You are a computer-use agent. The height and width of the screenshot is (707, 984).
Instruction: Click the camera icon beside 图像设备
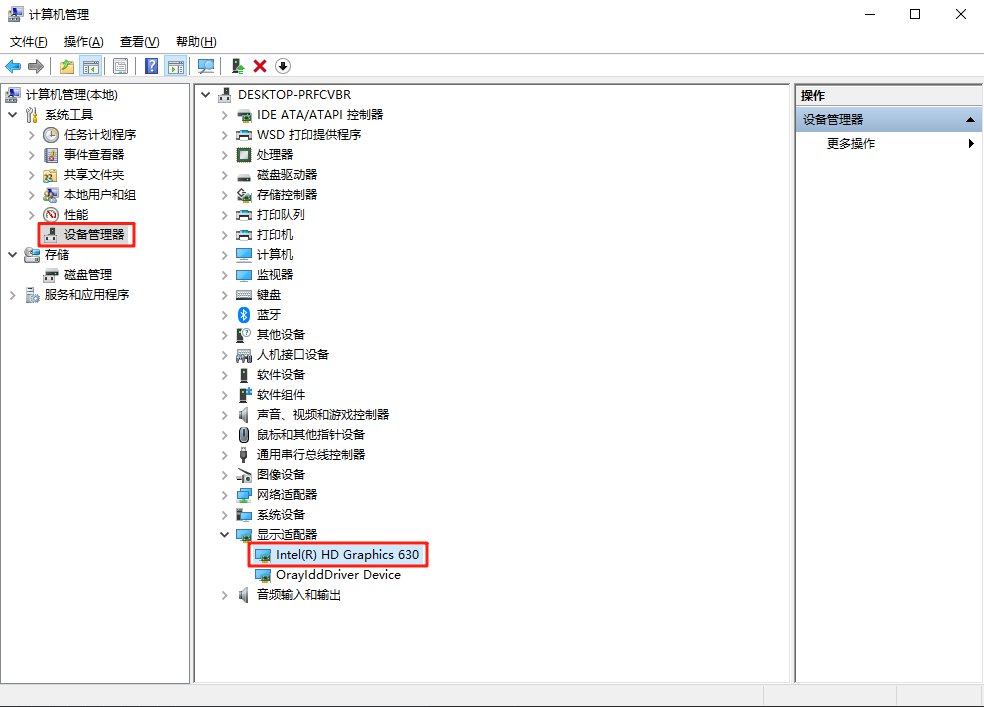coord(243,475)
